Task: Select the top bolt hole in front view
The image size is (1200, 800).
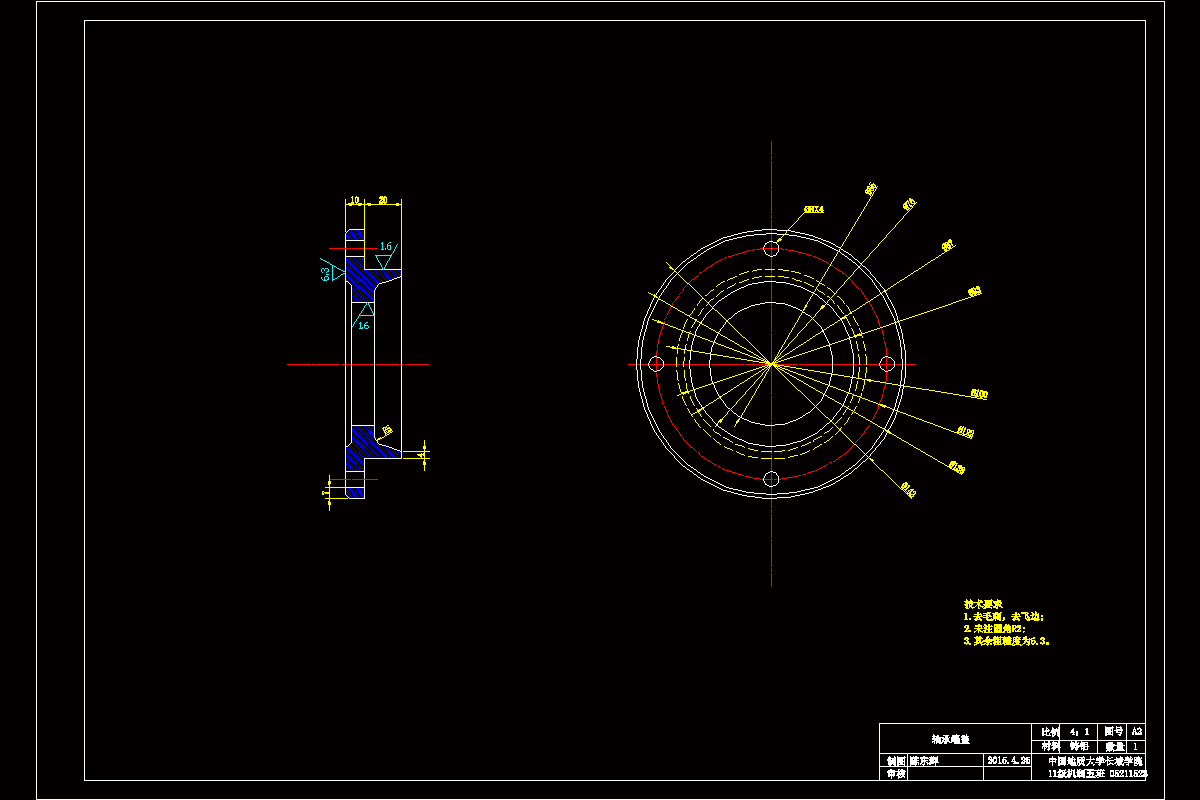Action: 771,248
